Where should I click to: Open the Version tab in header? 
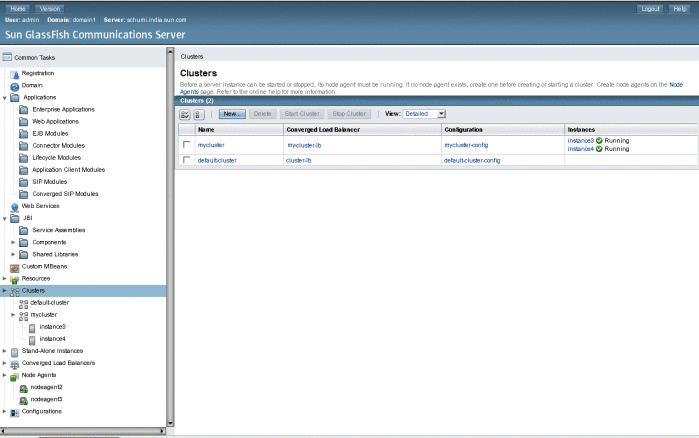click(50, 8)
